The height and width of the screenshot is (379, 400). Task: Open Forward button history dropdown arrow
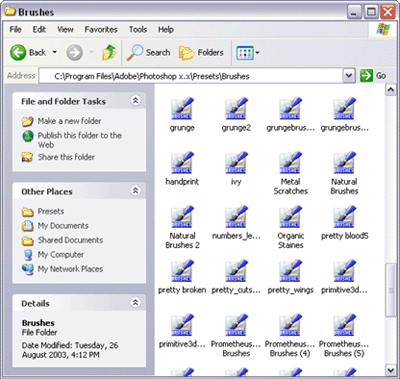coord(91,52)
